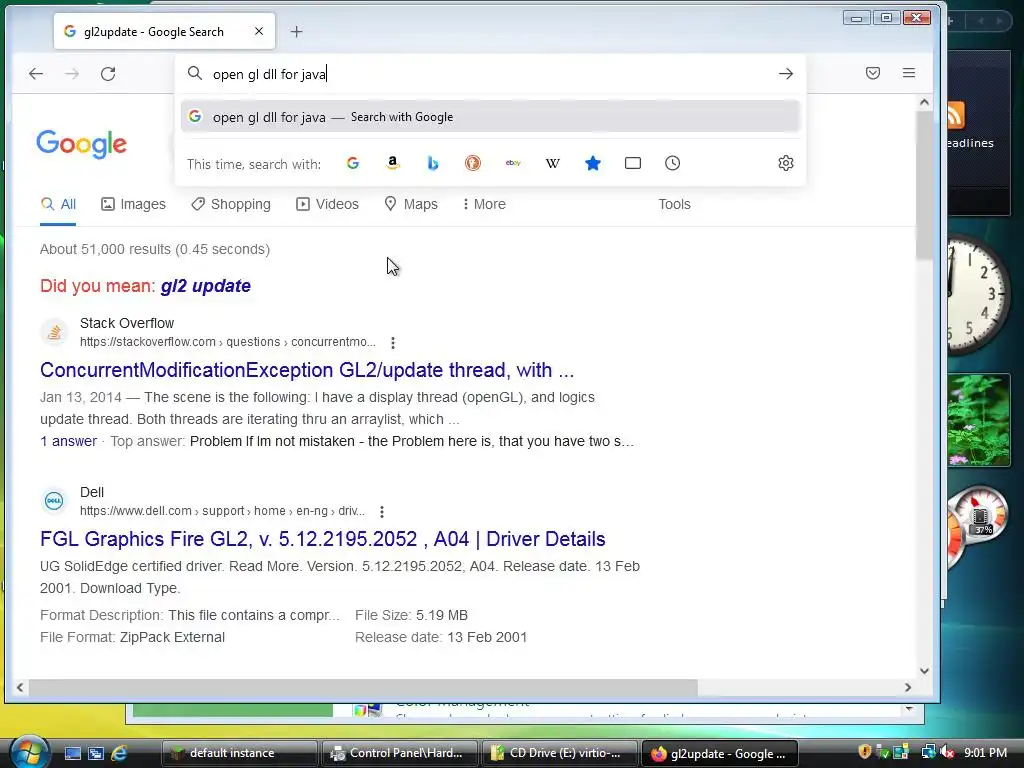
Task: Click the 'About 51,000 results' text
Action: 155,249
